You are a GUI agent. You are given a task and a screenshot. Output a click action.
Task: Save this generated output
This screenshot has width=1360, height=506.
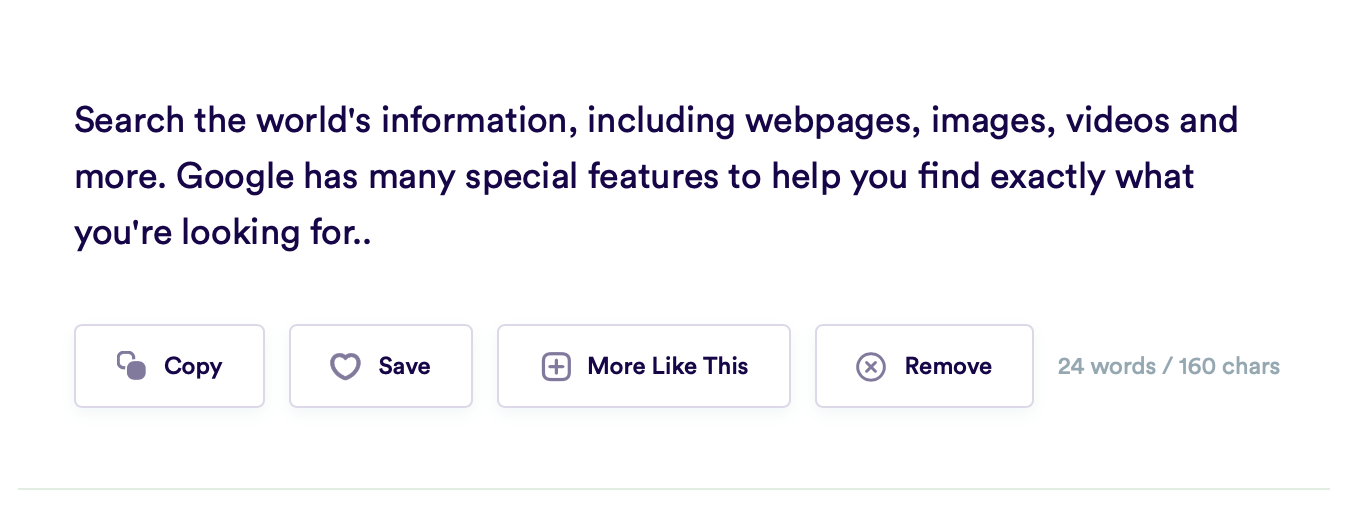[381, 366]
